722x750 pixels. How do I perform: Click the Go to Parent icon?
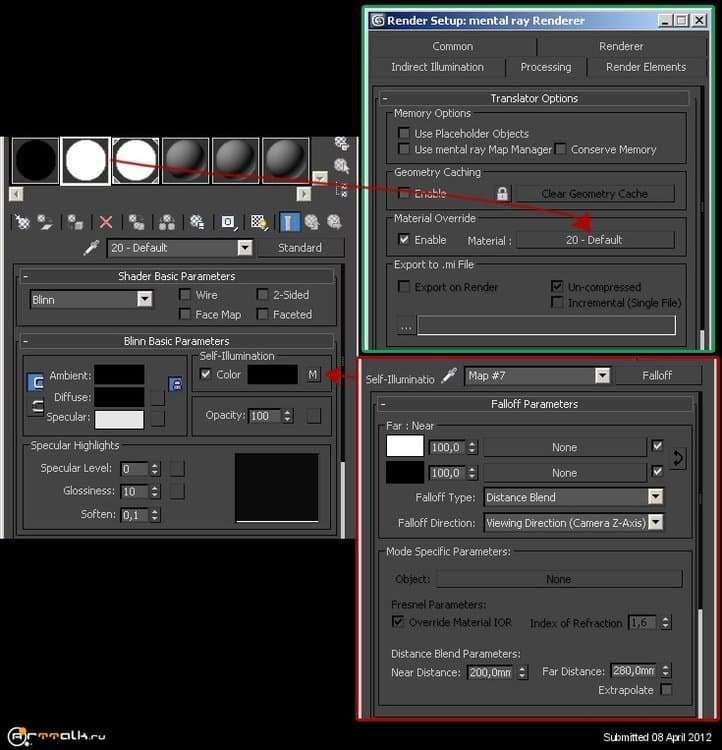pyautogui.click(x=312, y=222)
